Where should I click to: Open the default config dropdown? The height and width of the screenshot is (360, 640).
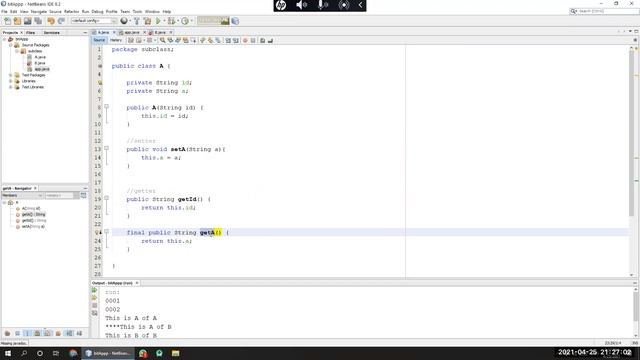click(x=94, y=21)
